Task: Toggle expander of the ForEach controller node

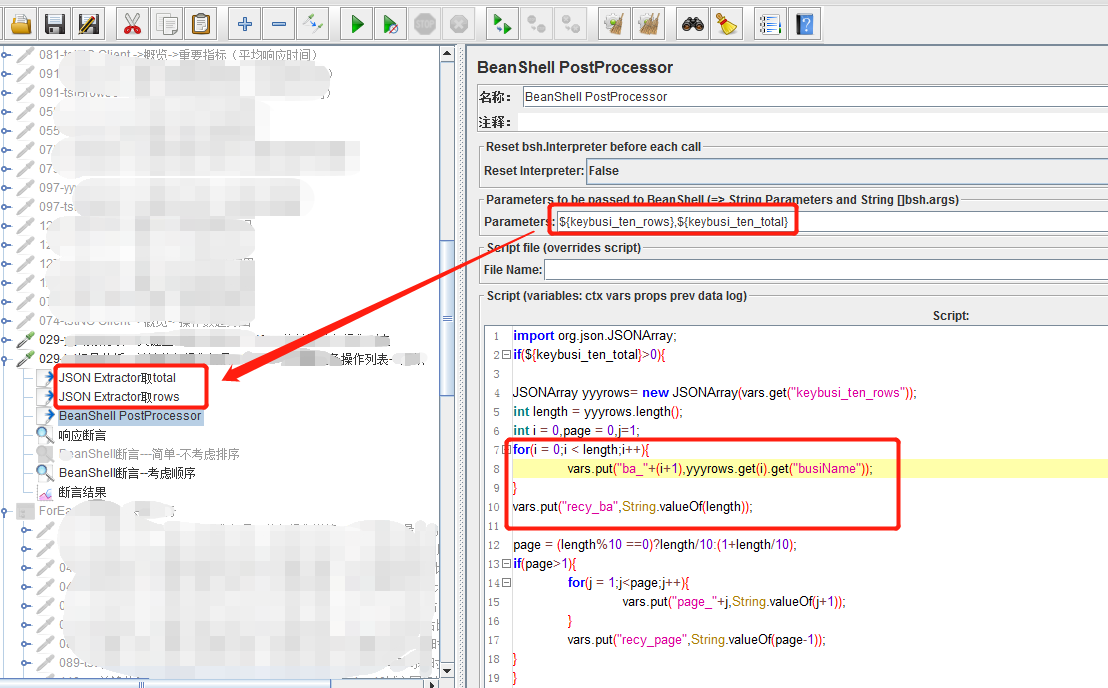Action: coord(5,511)
